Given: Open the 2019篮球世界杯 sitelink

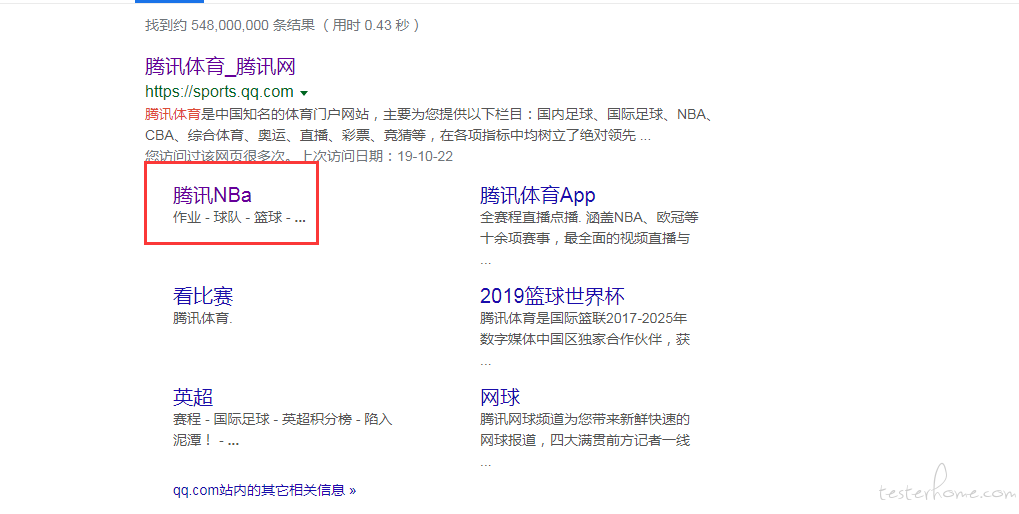Looking at the screenshot, I should tap(552, 296).
